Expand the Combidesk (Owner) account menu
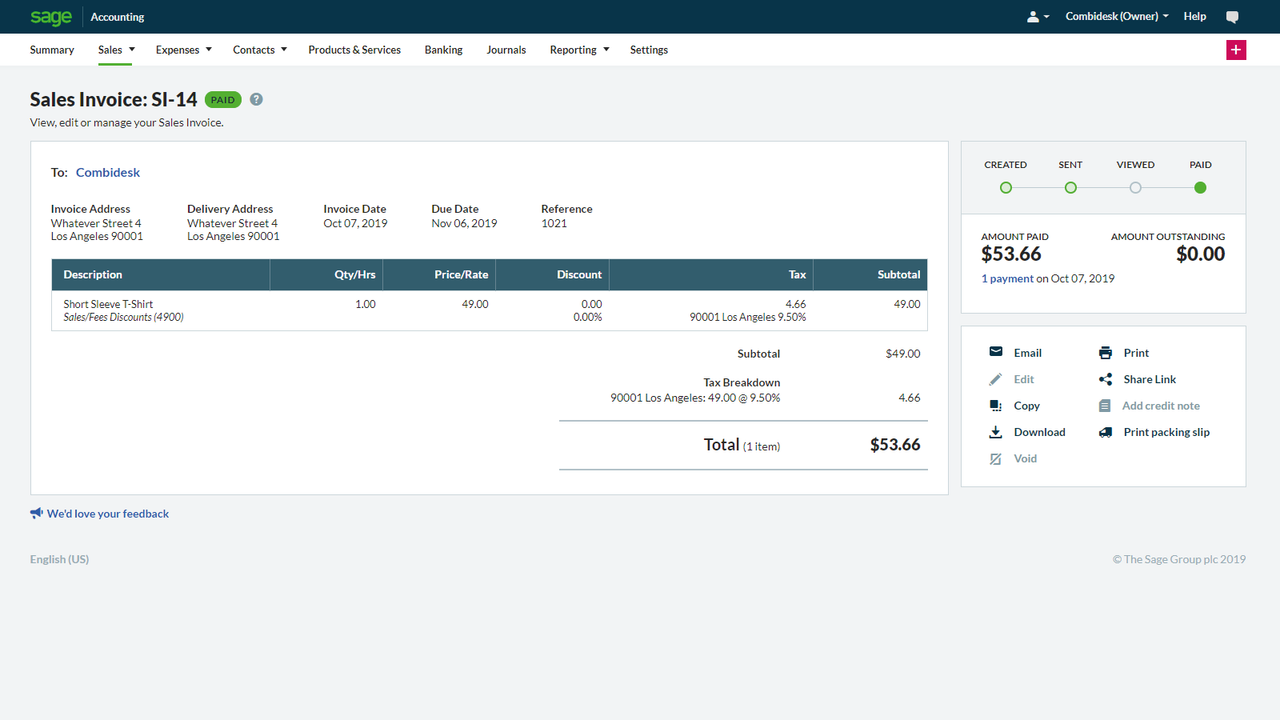This screenshot has width=1280, height=720. coord(1116,16)
